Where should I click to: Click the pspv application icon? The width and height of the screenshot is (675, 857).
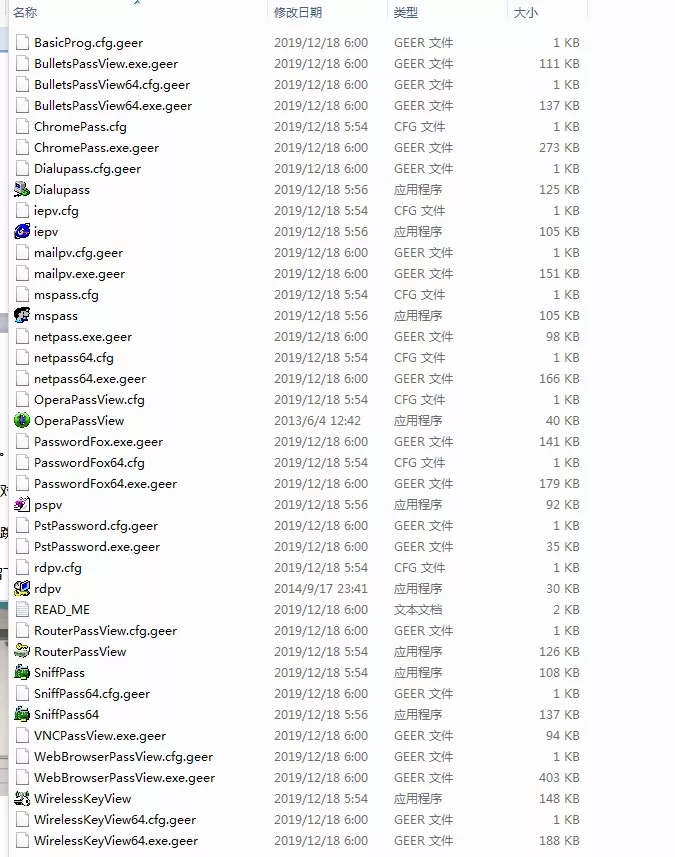tap(22, 505)
